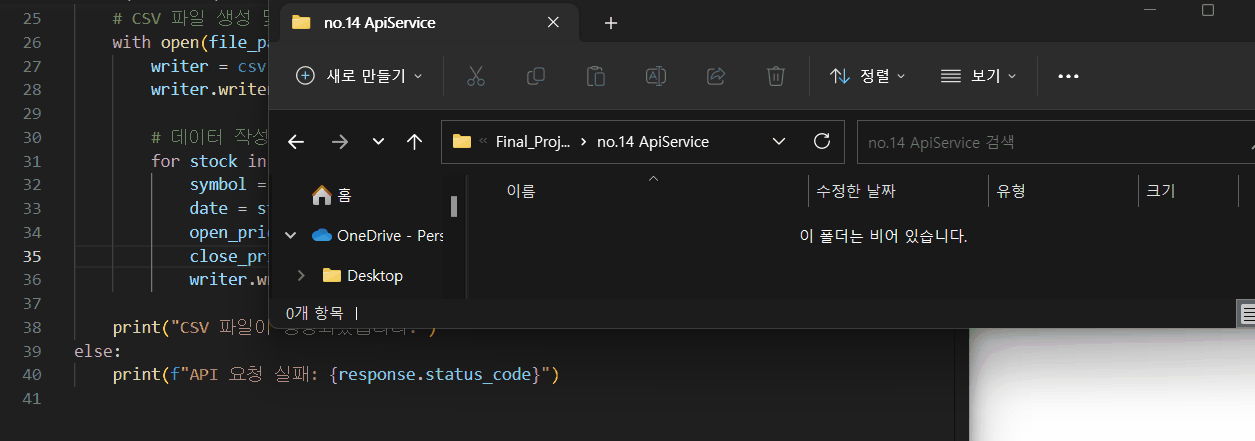Go up one folder with up arrow
This screenshot has height=441, width=1255.
point(414,142)
